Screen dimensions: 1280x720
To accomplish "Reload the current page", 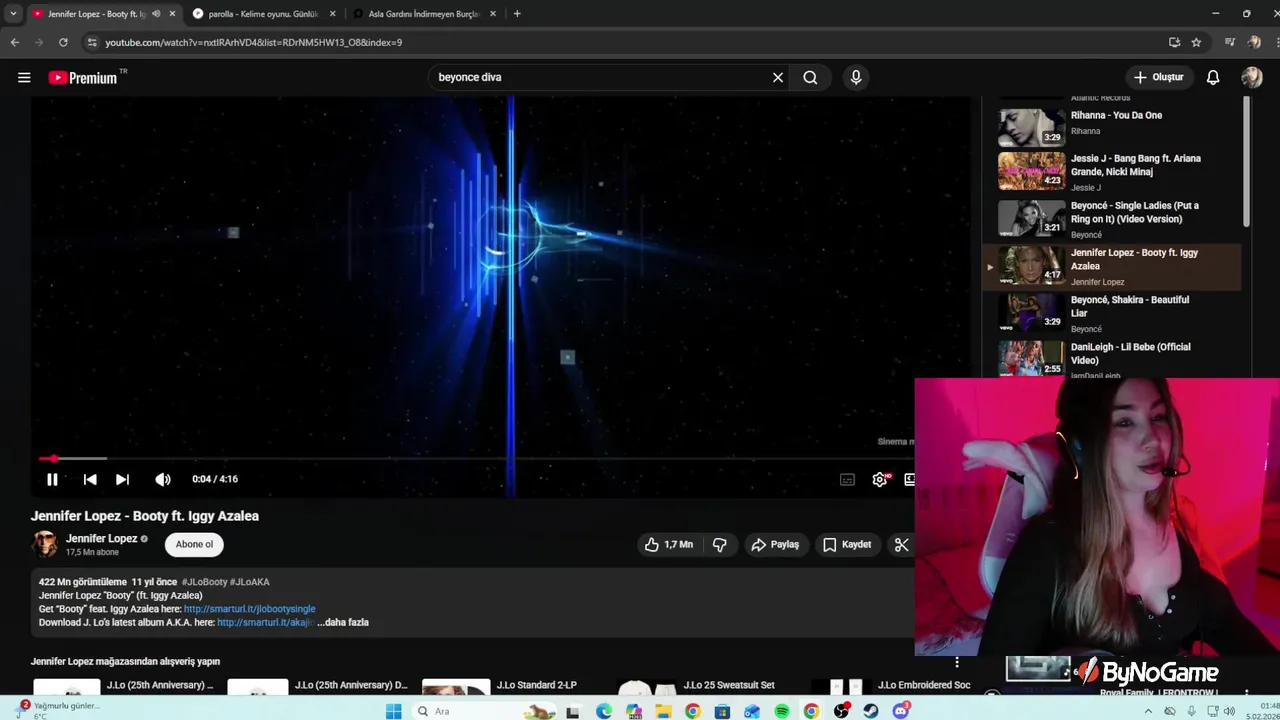I will pyautogui.click(x=63, y=42).
